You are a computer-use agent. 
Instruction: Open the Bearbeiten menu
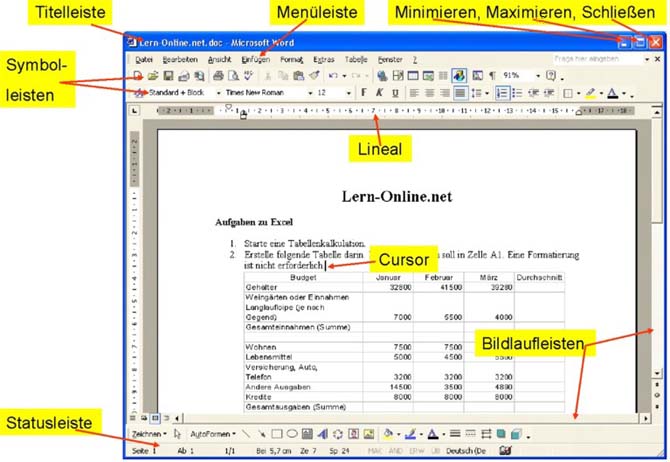click(x=180, y=60)
